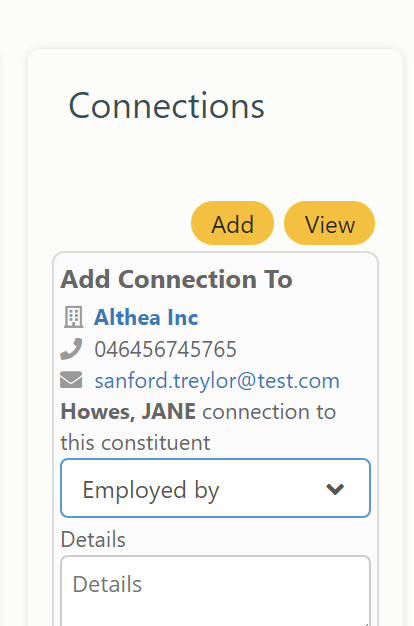Open the sanford.treylor@test.com email link
Image resolution: width=414 pixels, height=626 pixels.
click(x=217, y=380)
